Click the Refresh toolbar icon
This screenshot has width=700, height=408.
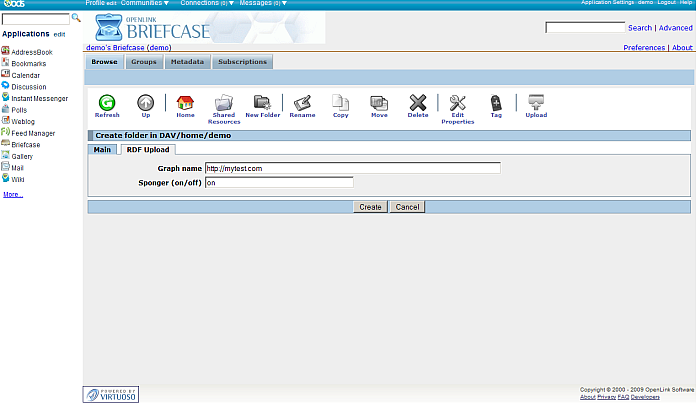[106, 102]
